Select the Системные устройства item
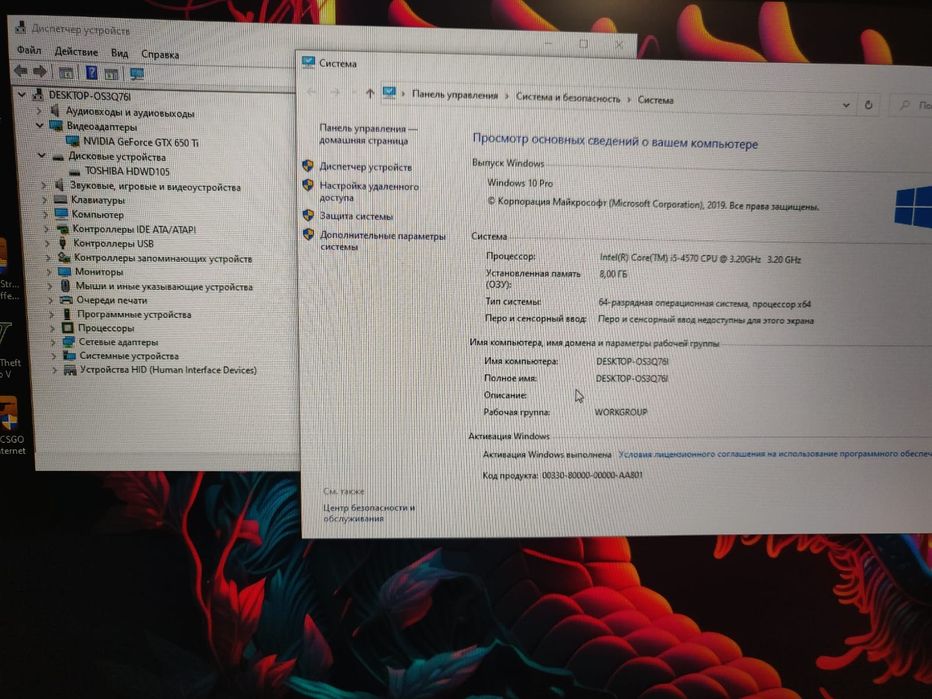 click(x=129, y=356)
